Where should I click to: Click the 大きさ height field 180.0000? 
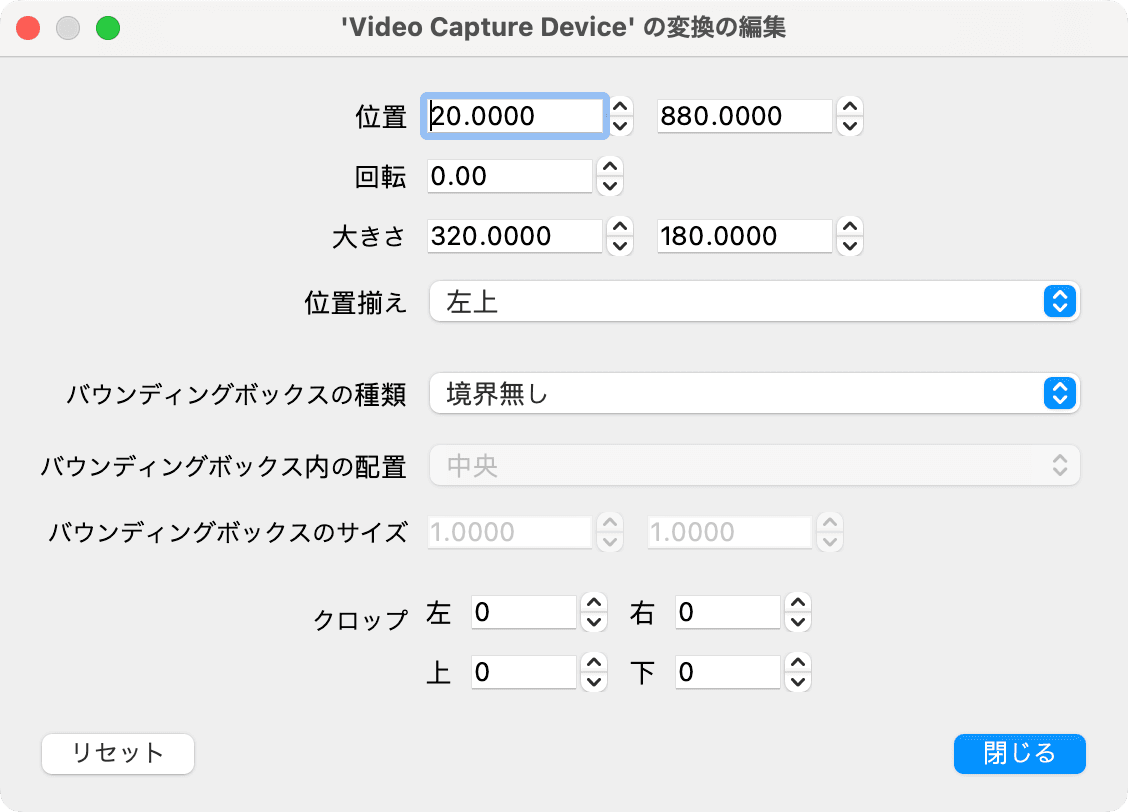[745, 236]
